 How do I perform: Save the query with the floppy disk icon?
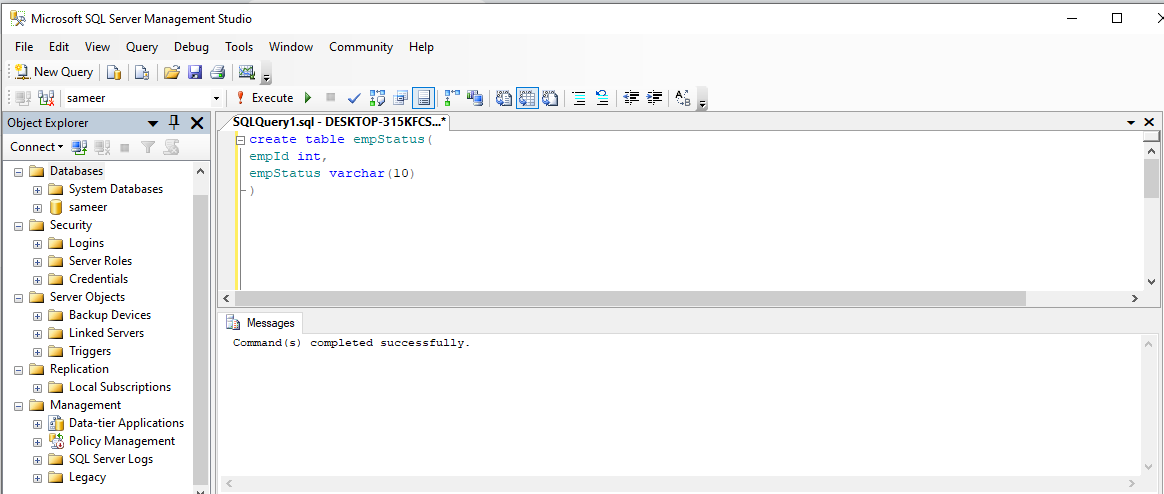click(x=194, y=72)
